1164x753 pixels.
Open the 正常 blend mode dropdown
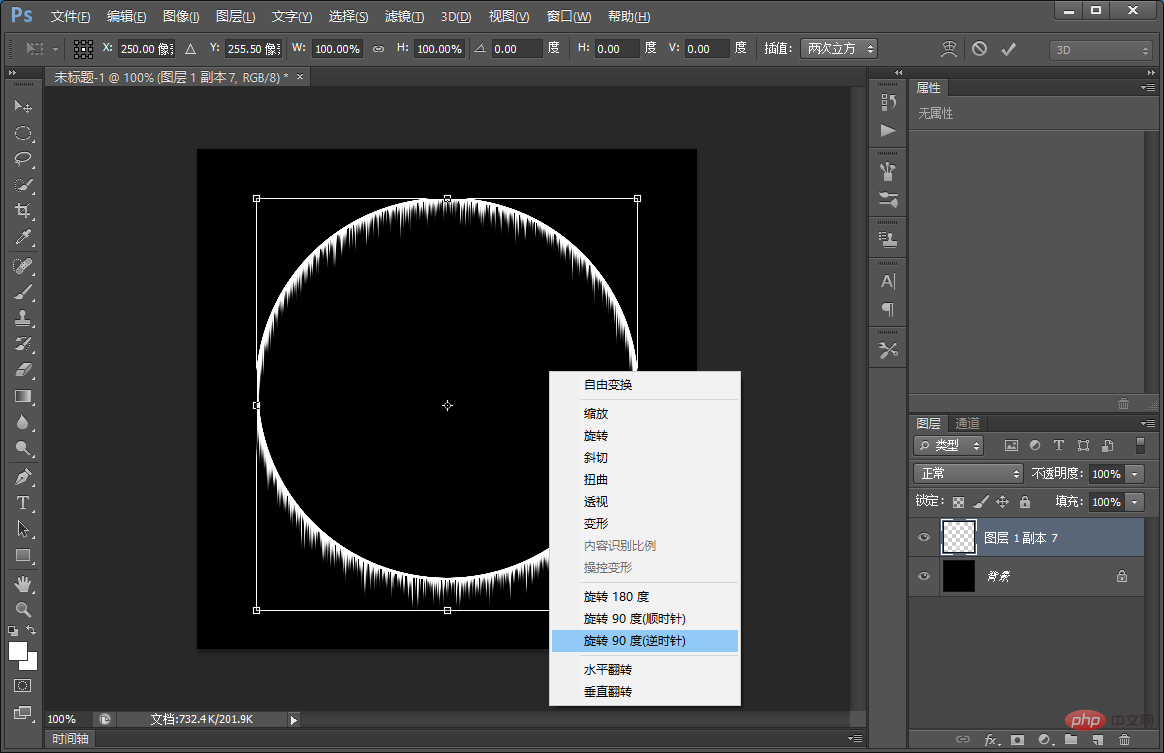tap(968, 473)
